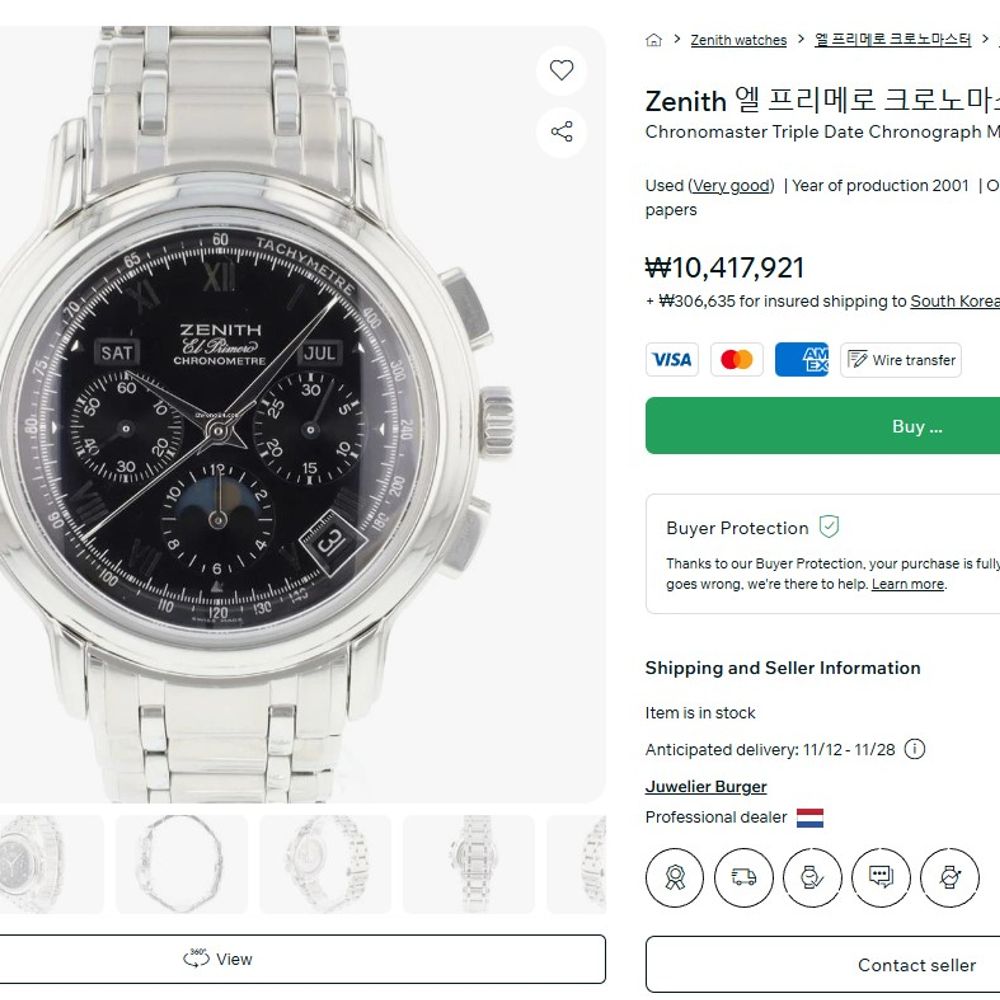Click the award ribbon seller badge
Viewport: 1000px width, 1000px height.
[x=677, y=877]
